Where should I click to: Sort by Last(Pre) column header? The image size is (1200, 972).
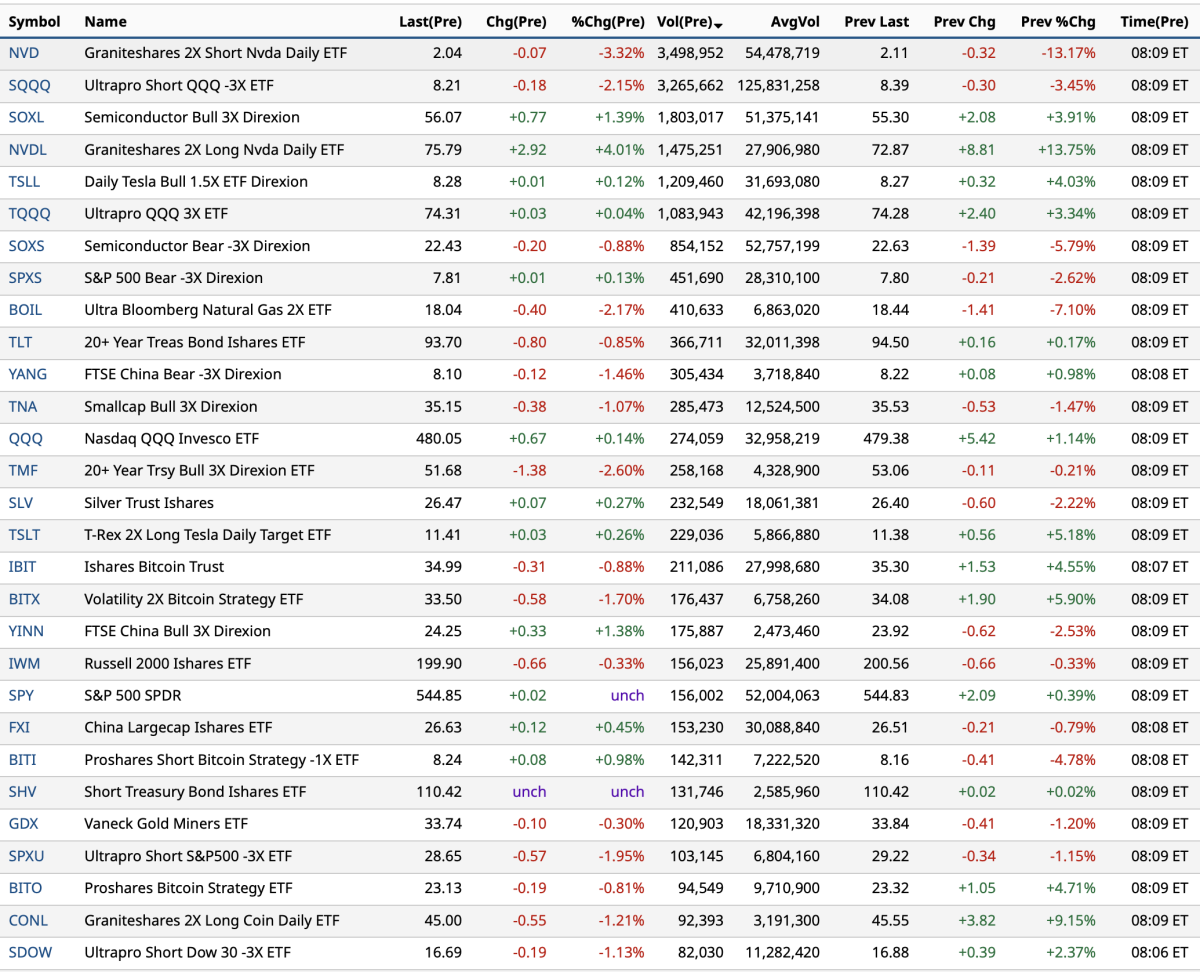tap(430, 21)
